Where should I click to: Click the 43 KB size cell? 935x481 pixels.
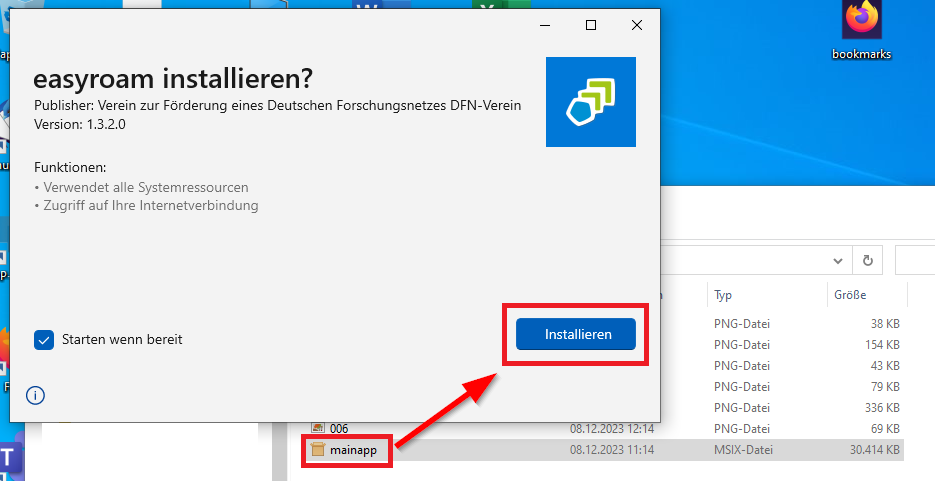click(x=885, y=366)
